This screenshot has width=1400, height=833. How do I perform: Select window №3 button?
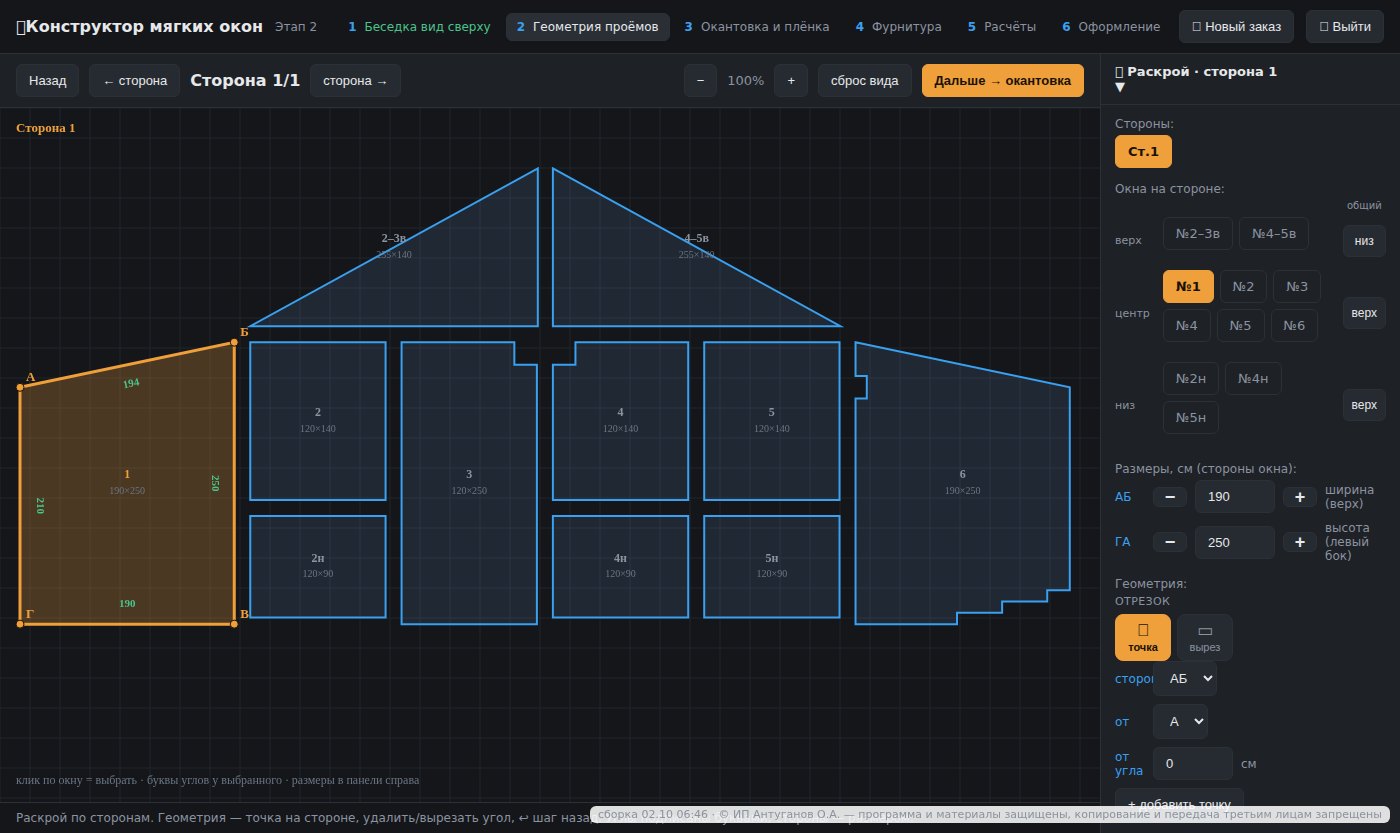pyautogui.click(x=1297, y=286)
